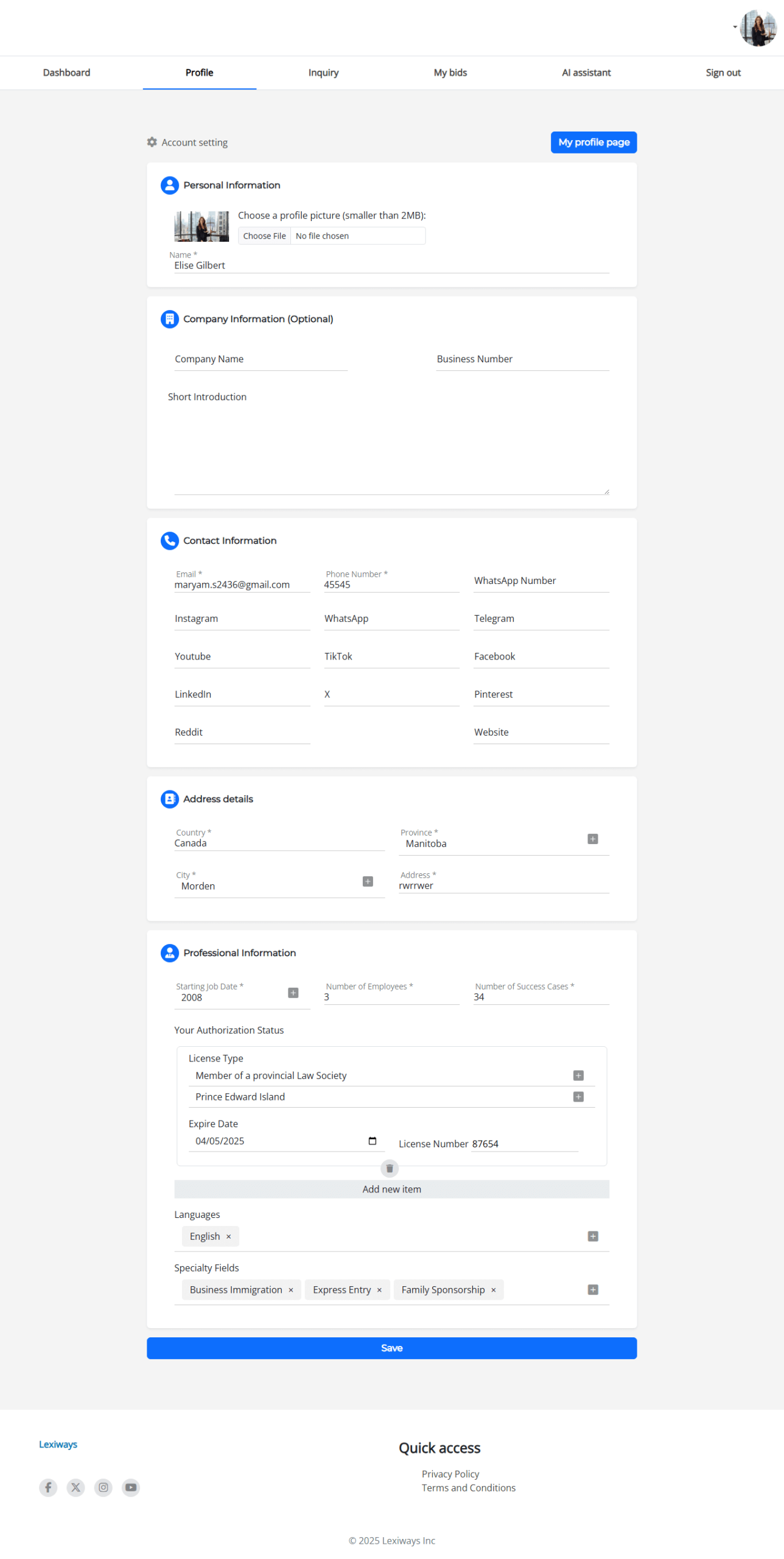Screen dimensions: 784x1559
Task: Save the profile changes
Action: 391,1348
